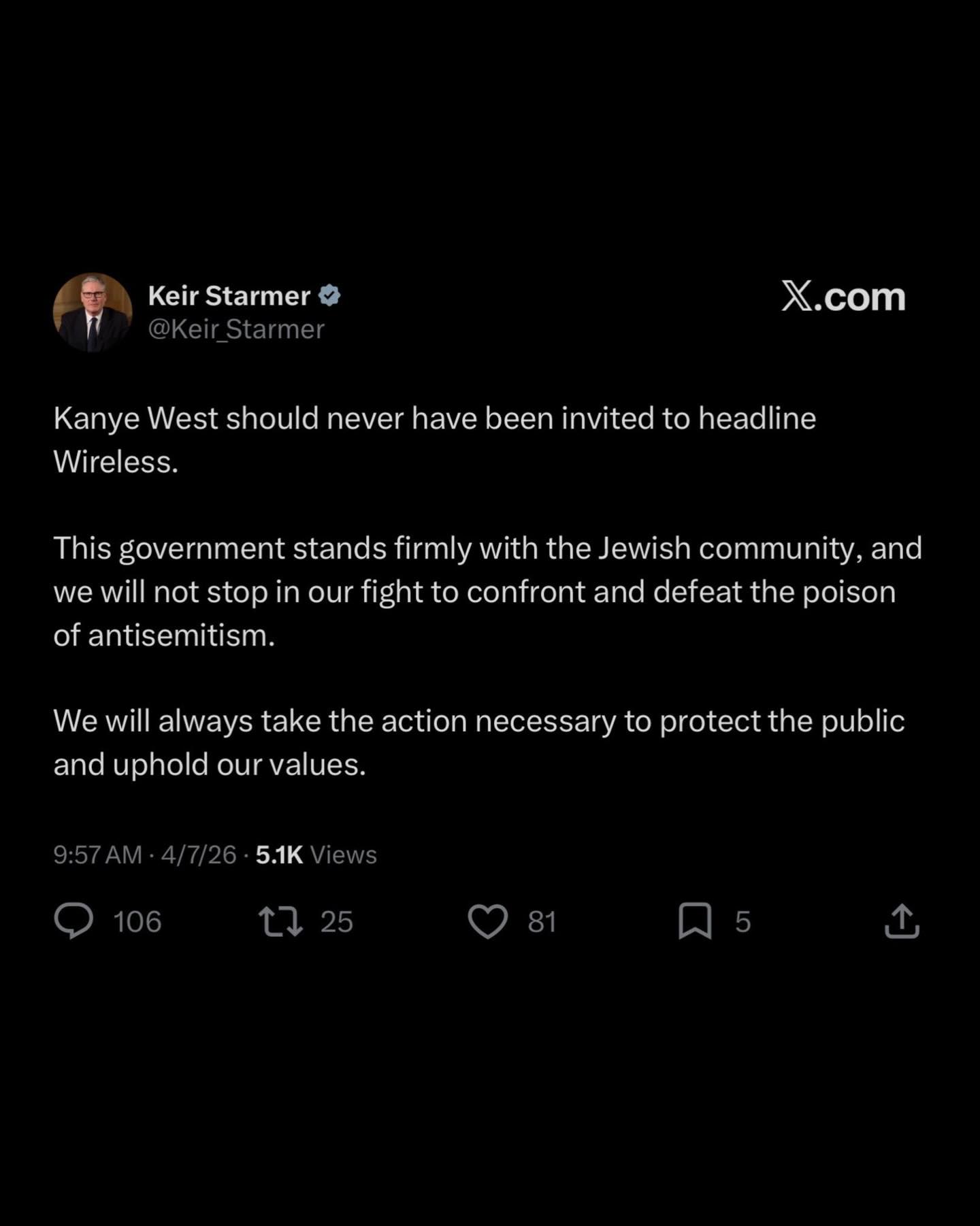Click the 5 bookmarks count
The image size is (980, 1226).
pos(742,922)
